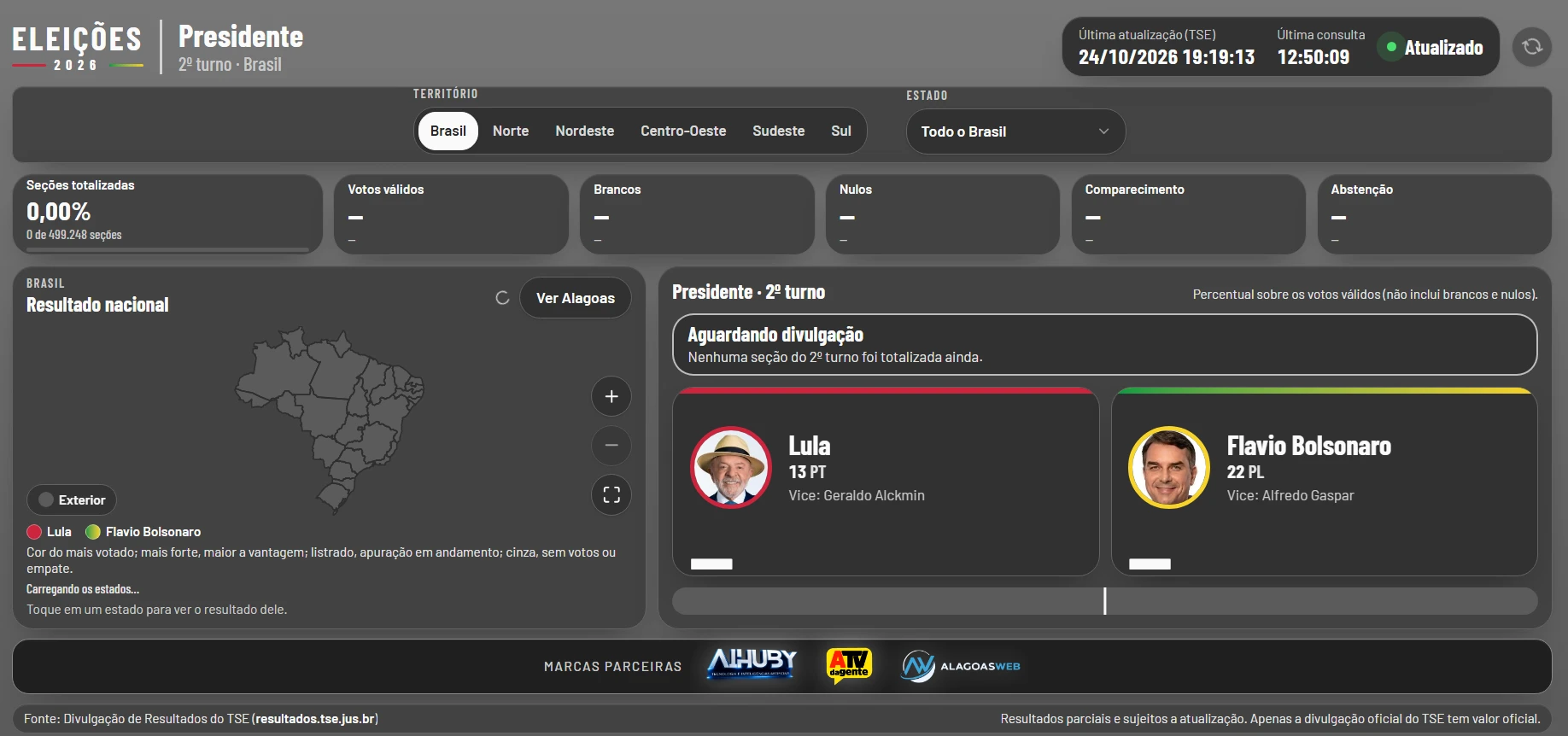Click the Brazil map graphic
Viewport: 1568px width, 736px height.
pos(330,419)
